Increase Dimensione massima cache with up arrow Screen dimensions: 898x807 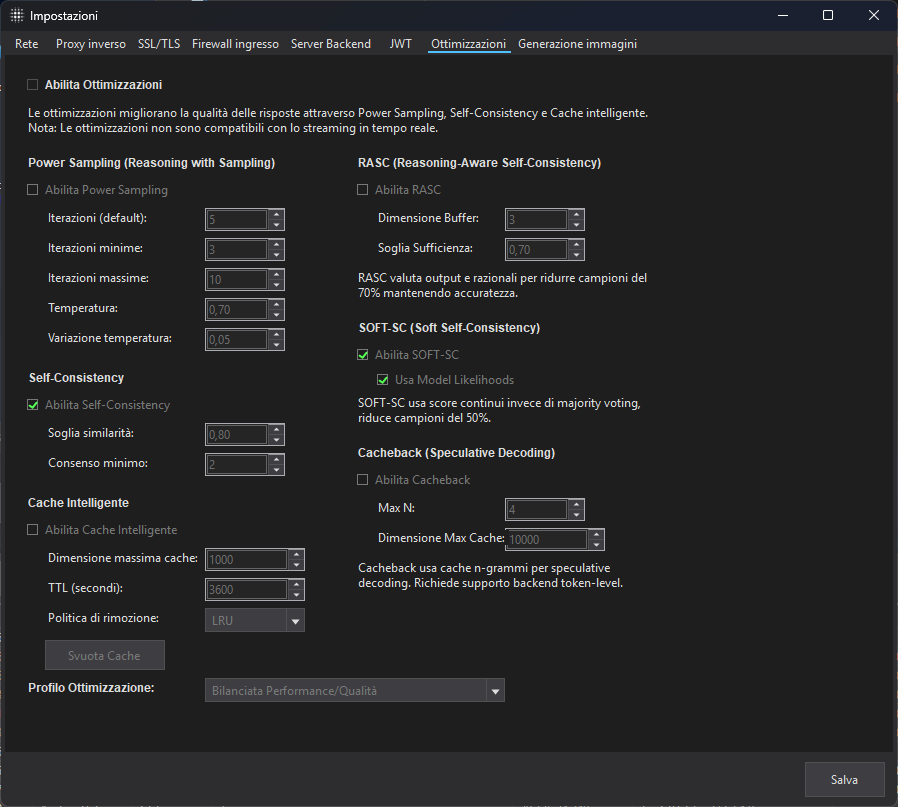[297, 554]
